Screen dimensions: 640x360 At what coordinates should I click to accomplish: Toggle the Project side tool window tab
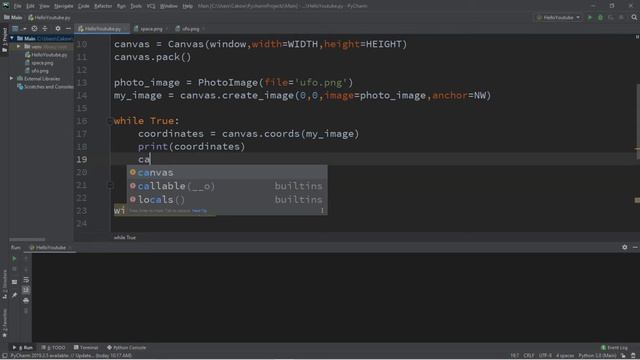4,40
